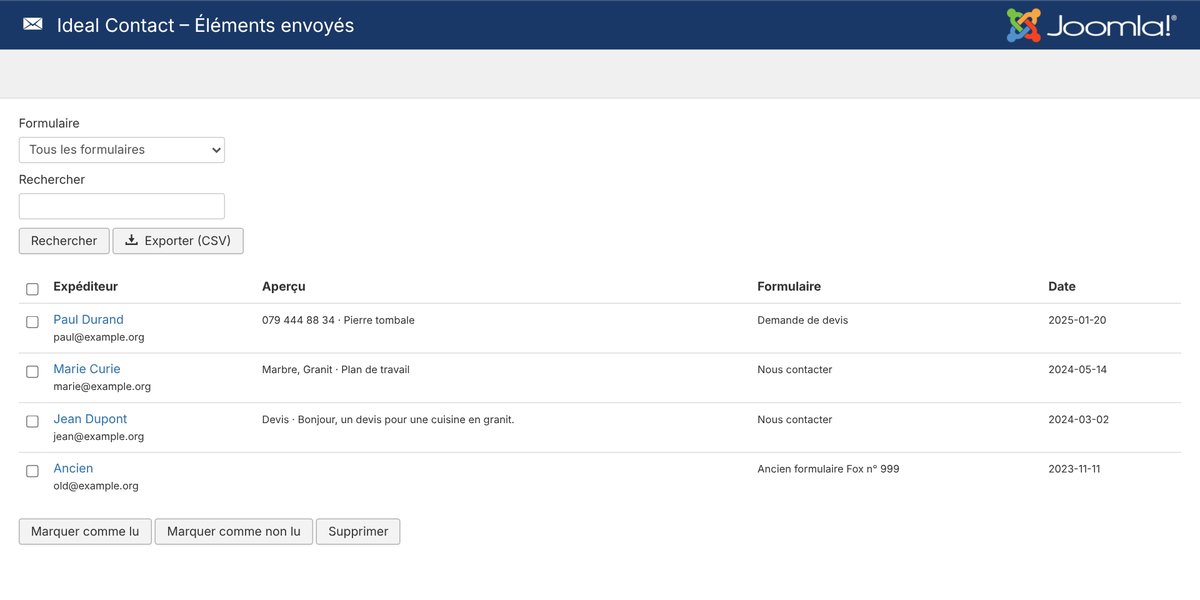Click the email jean@example.org
Viewport: 1200px width, 600px height.
99,437
